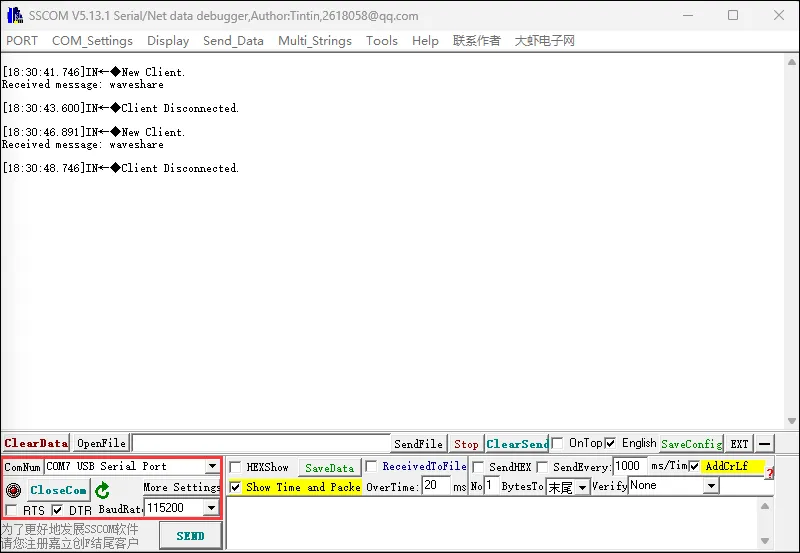Click the collapse panel minus button

765,443
